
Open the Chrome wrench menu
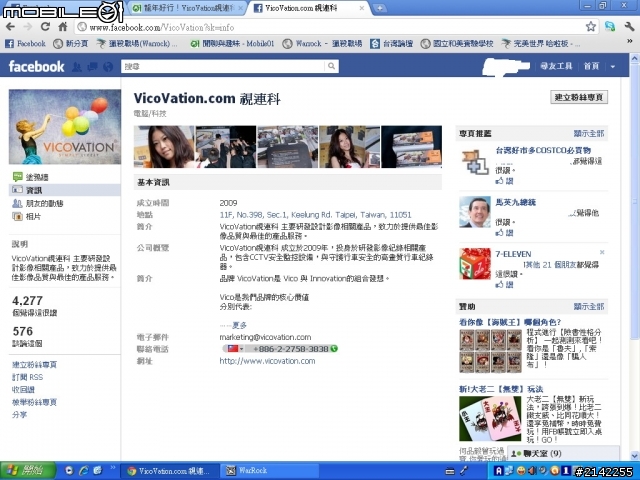[x=629, y=27]
